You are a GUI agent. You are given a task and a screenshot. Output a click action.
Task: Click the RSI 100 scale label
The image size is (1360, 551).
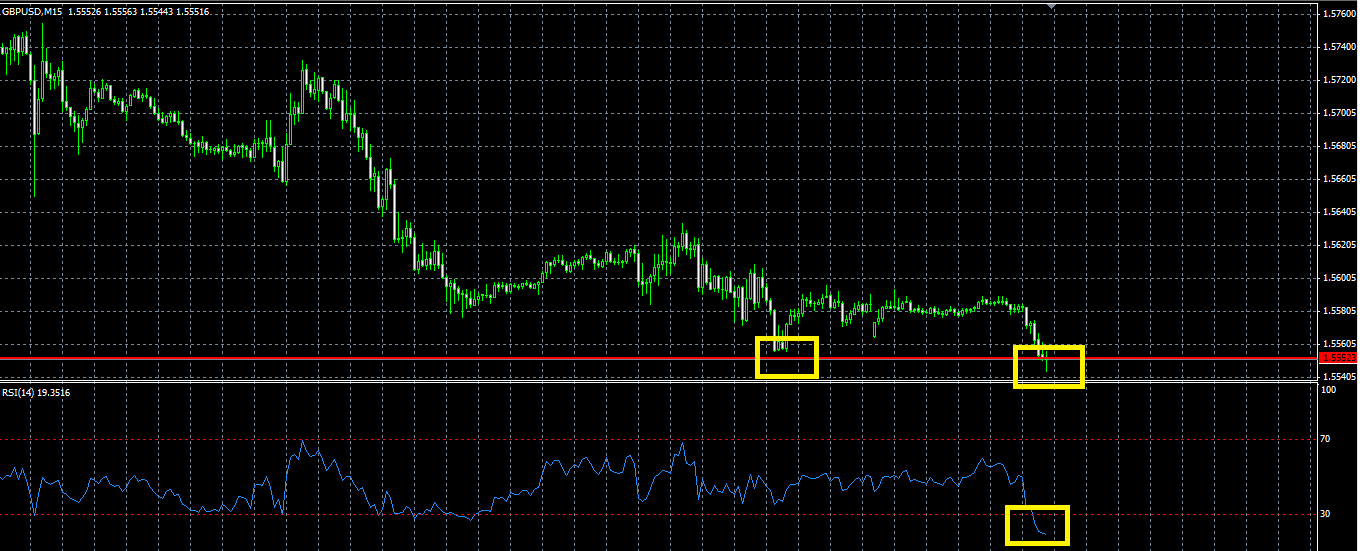click(1331, 390)
